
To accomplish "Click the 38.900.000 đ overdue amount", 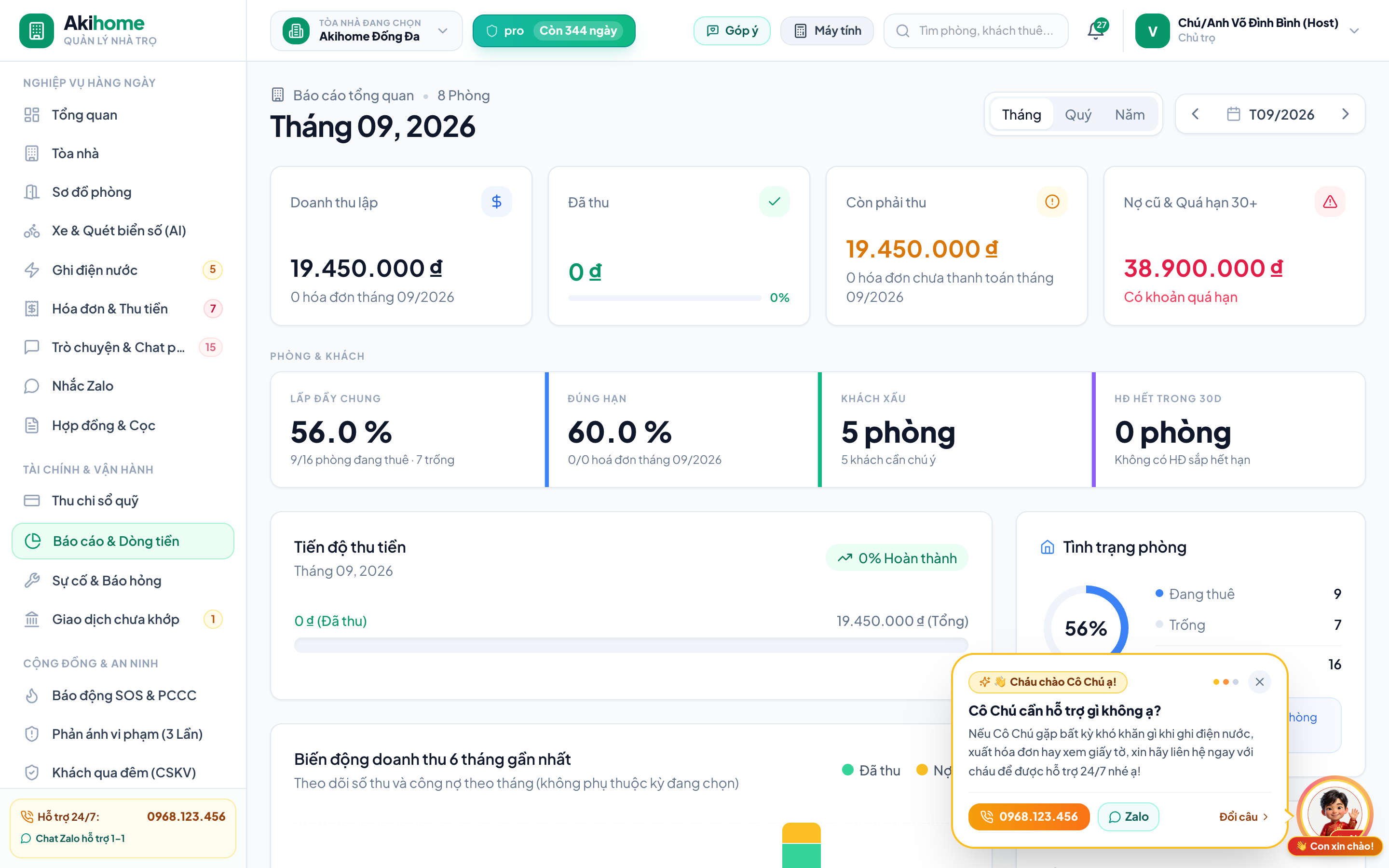I will [x=1203, y=268].
